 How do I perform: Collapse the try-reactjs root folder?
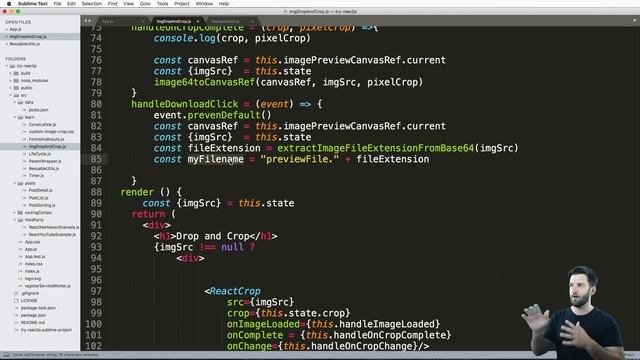7,66
